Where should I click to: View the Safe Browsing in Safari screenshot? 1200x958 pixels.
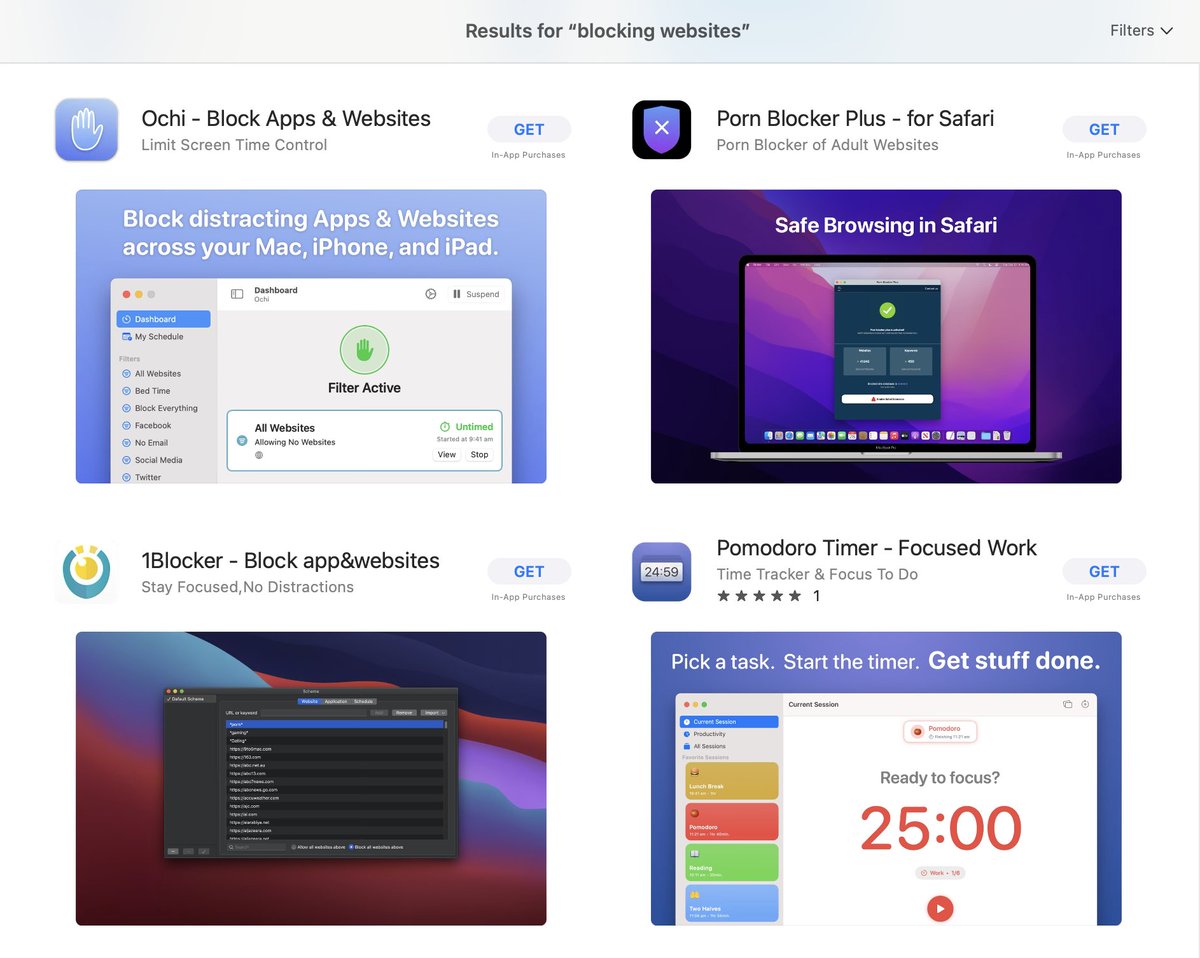tap(886, 337)
